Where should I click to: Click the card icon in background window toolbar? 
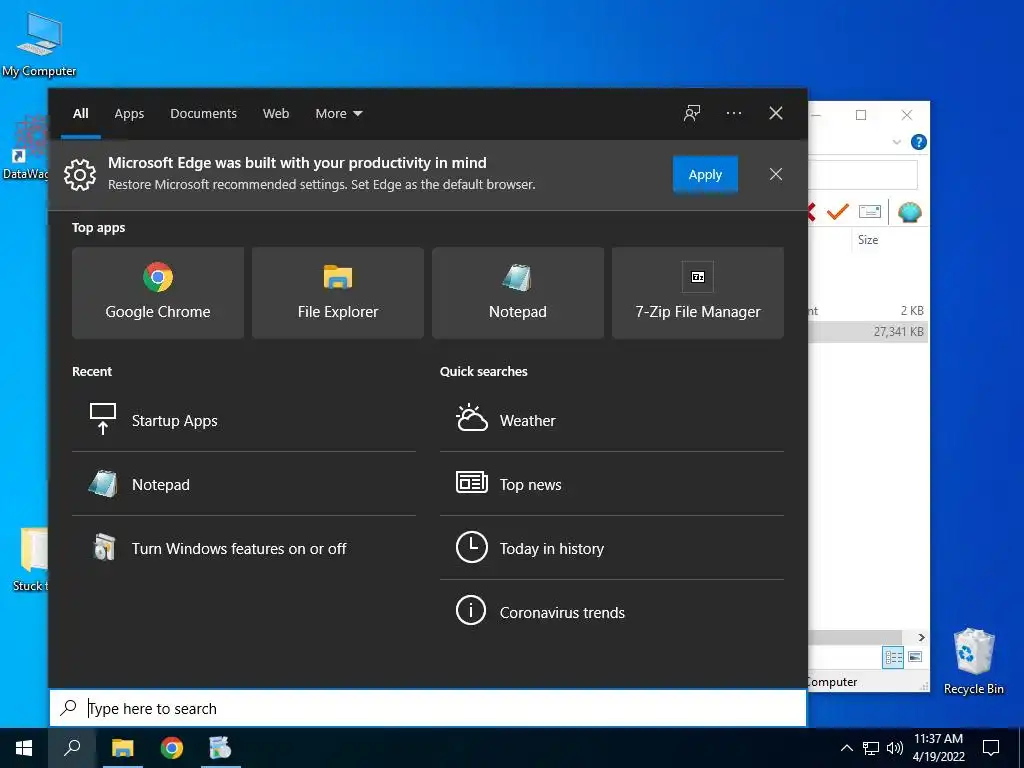pyautogui.click(x=870, y=212)
